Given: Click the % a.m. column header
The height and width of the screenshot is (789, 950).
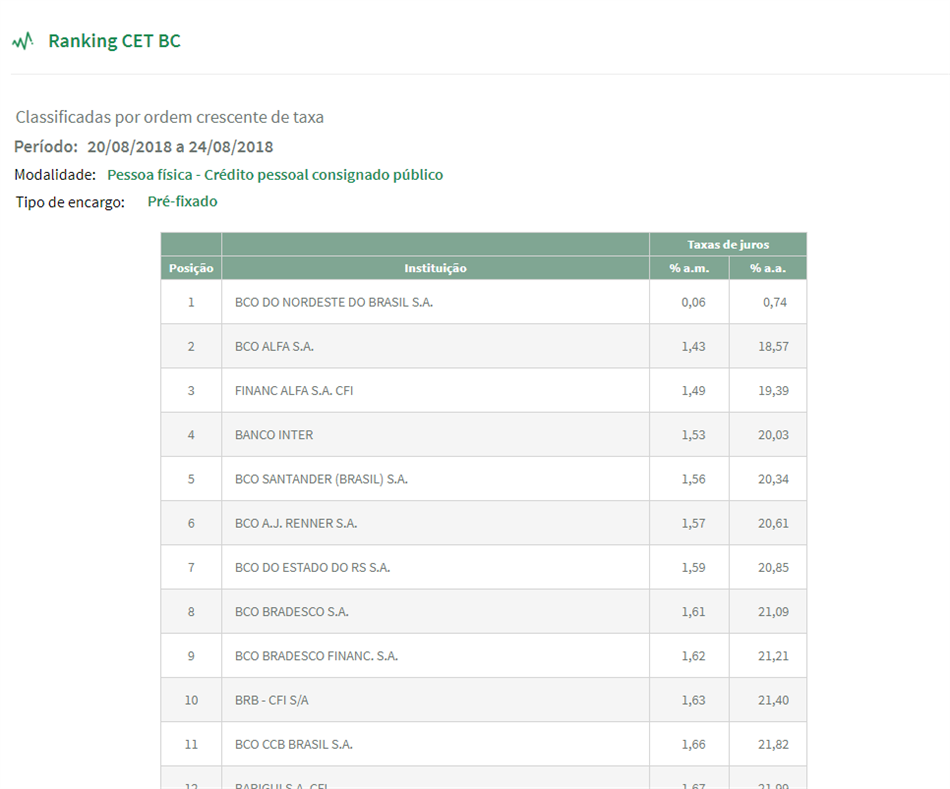Looking at the screenshot, I should 689,268.
